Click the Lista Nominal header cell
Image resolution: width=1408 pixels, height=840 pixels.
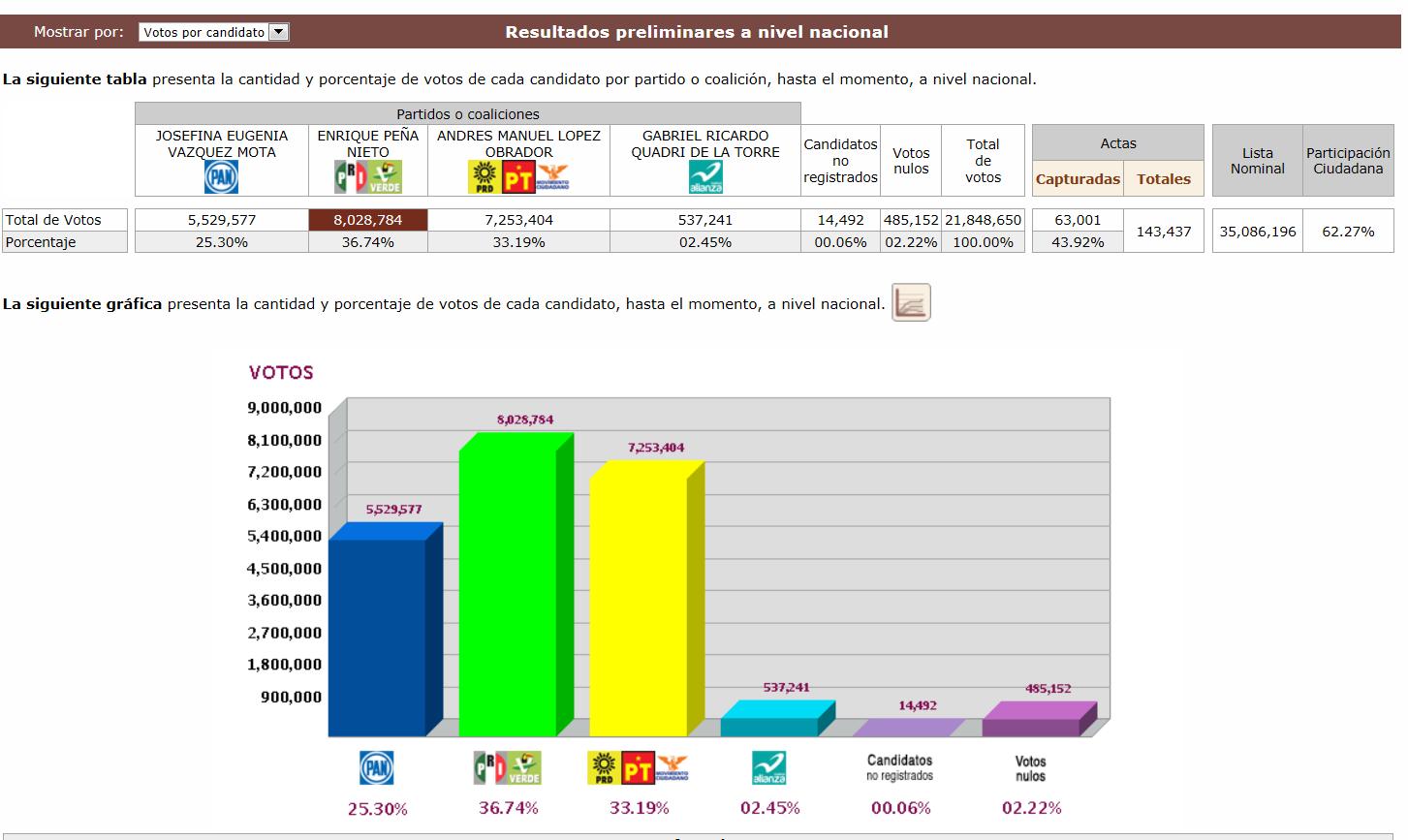coord(1258,161)
